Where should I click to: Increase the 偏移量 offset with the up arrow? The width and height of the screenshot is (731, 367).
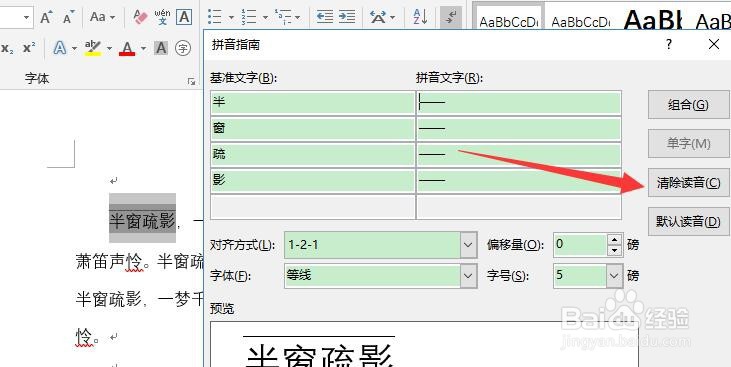click(x=615, y=239)
